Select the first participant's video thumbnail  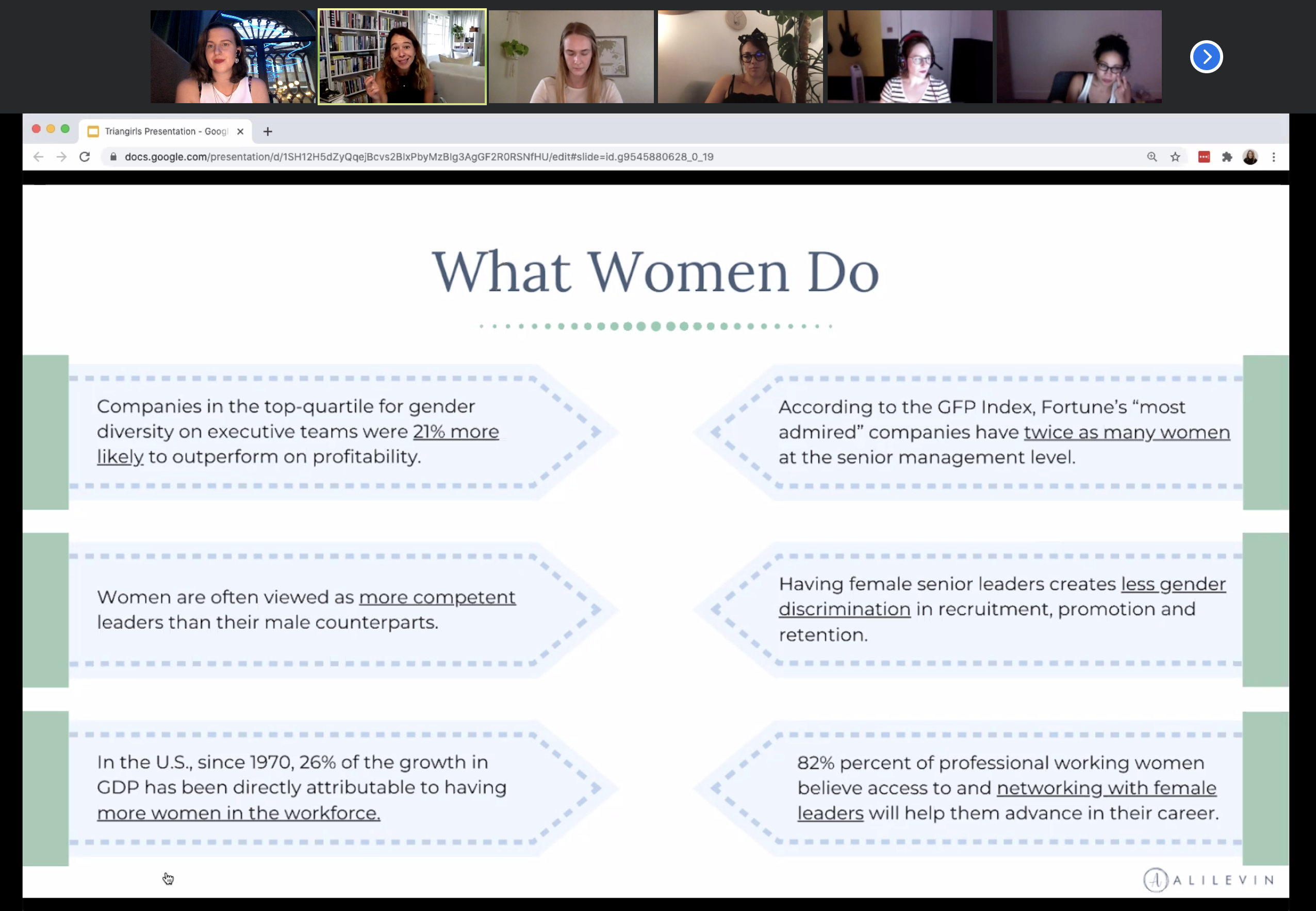pyautogui.click(x=233, y=57)
